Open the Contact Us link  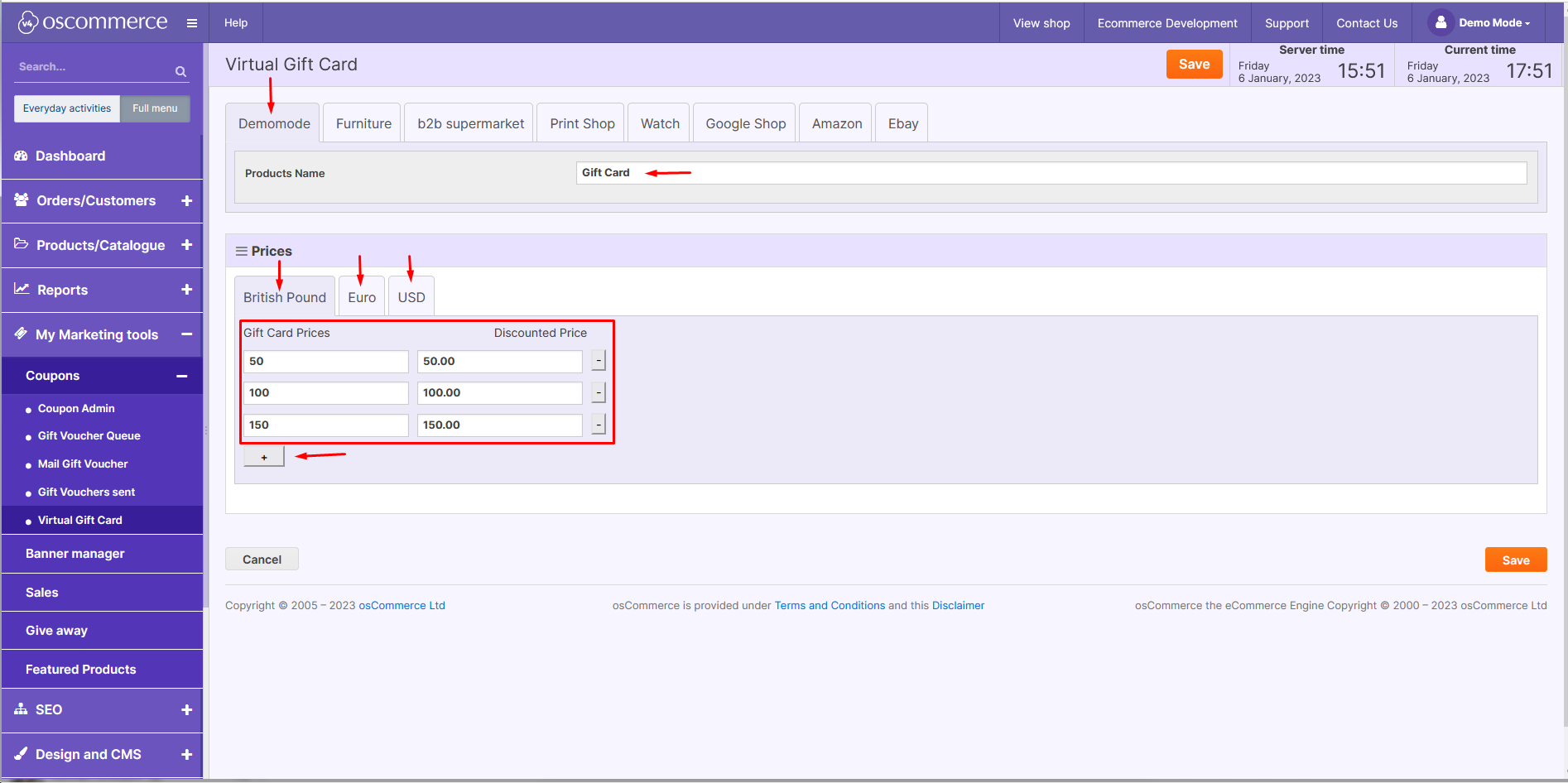pos(1367,23)
